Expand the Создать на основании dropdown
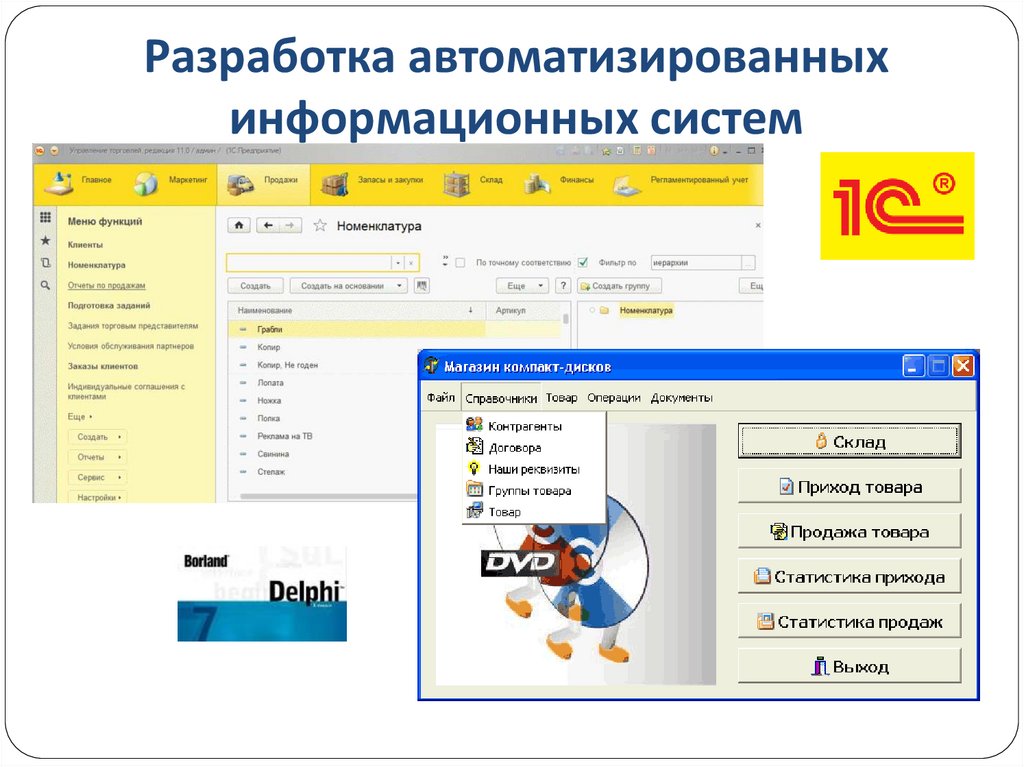This screenshot has width=1024, height=767. (399, 286)
